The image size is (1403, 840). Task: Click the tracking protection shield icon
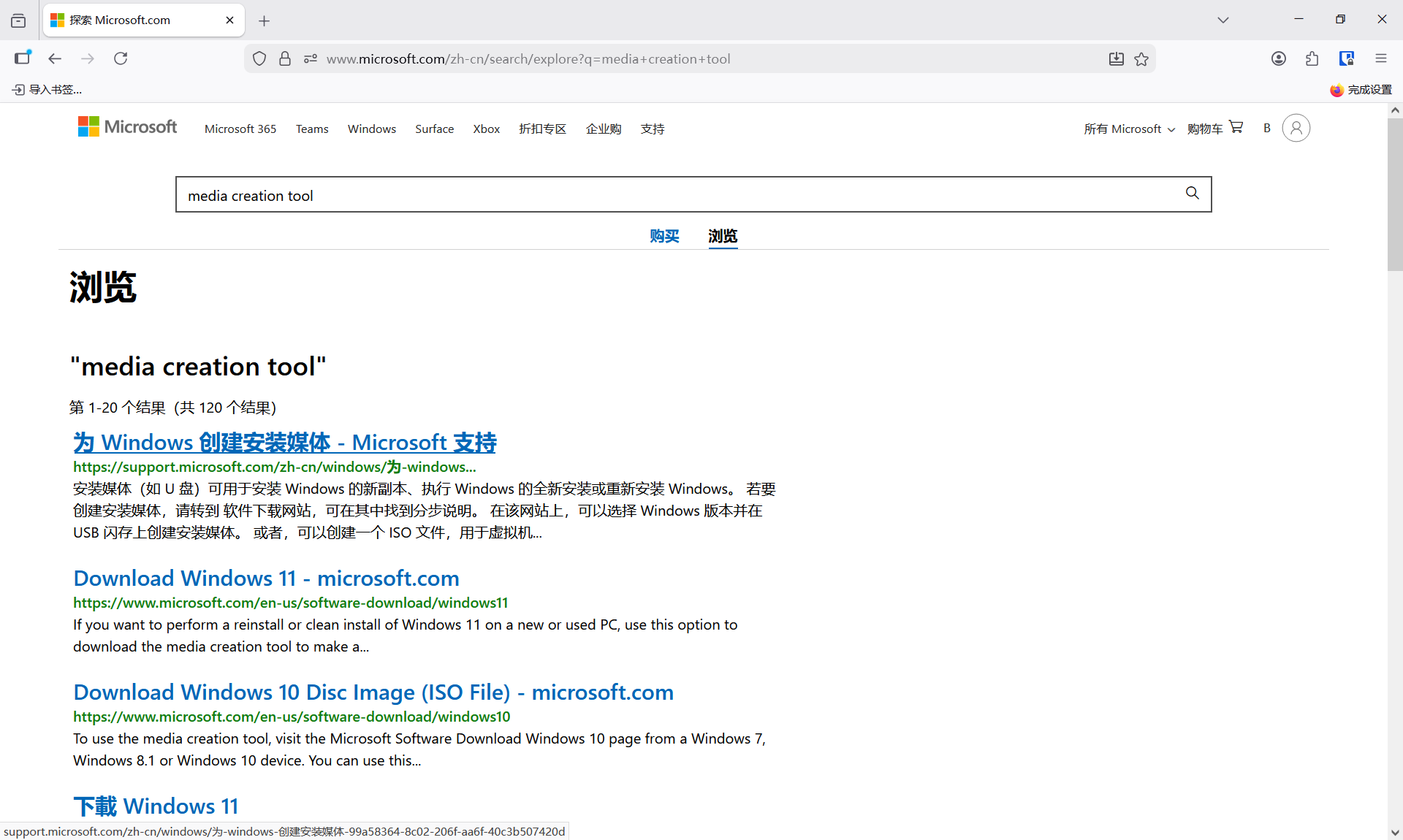(259, 59)
